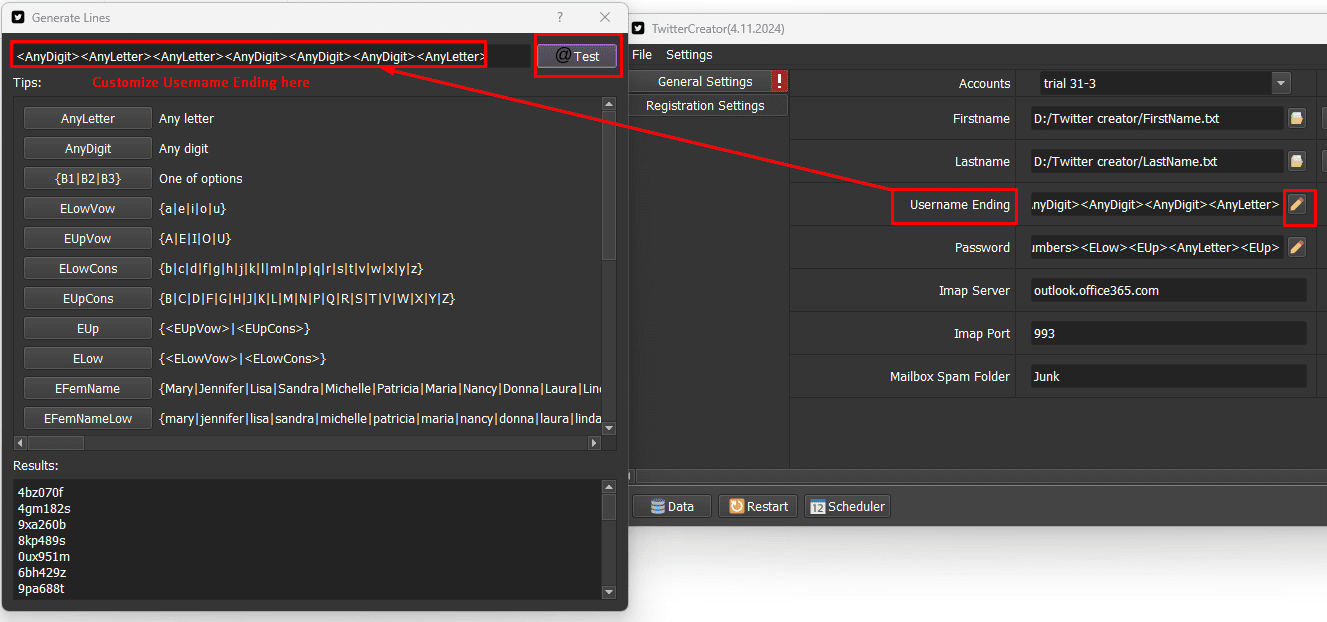
Task: Click the Firstname file path field
Action: tap(1157, 118)
